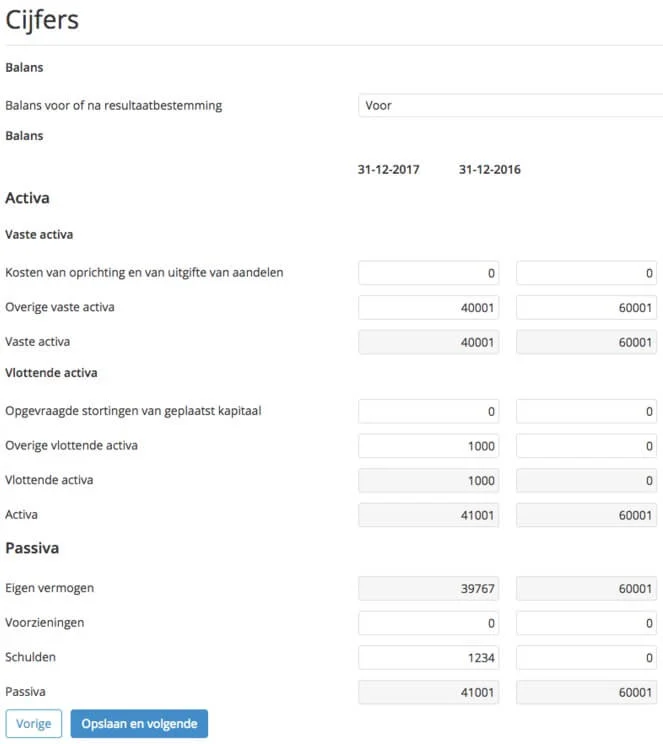
Task: Click the 2017 Eigen vermogen total field
Action: pyautogui.click(x=429, y=588)
